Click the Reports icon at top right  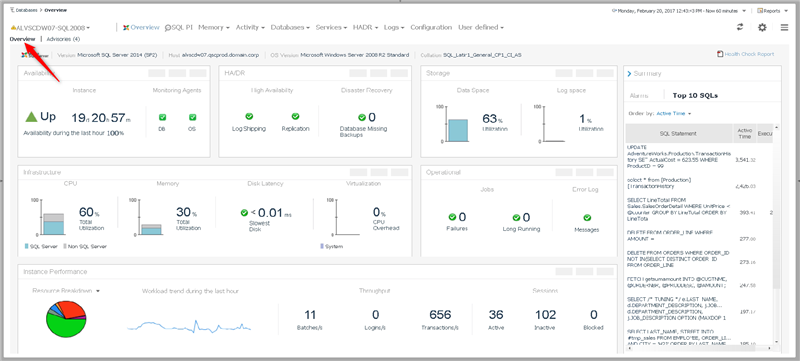pyautogui.click(x=760, y=10)
